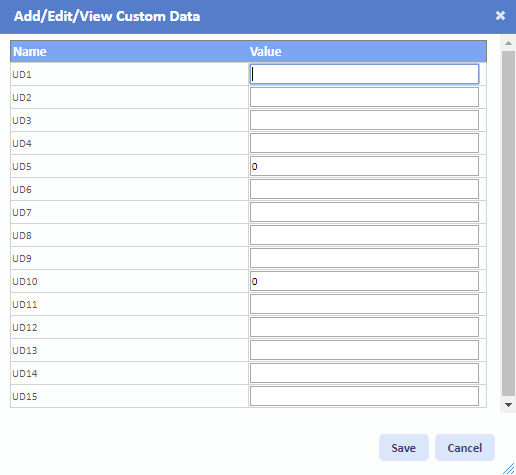Viewport: 516px width, 475px height.
Task: Cancel the custom data dialog
Action: (465, 448)
